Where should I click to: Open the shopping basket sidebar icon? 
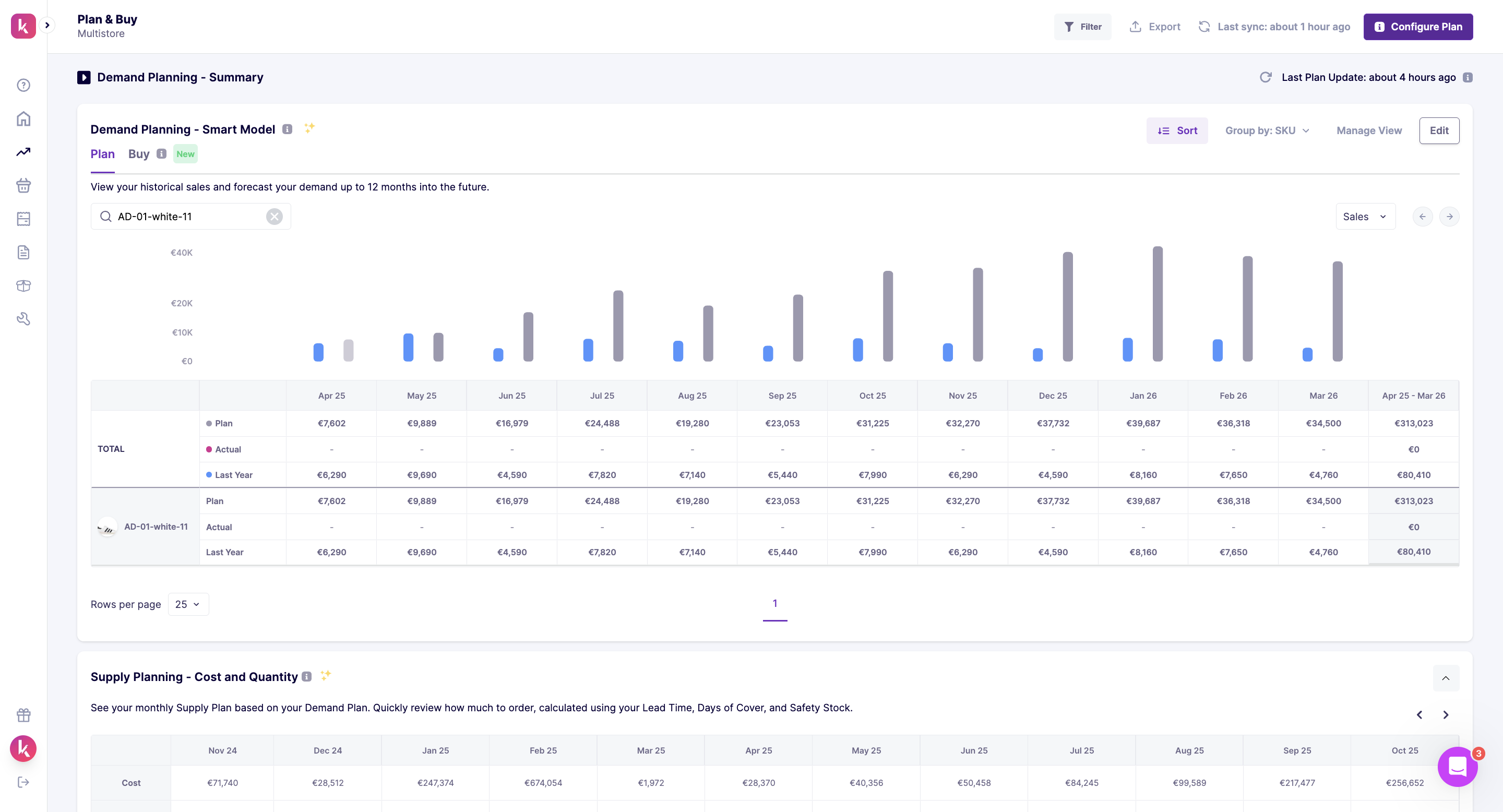pos(23,185)
